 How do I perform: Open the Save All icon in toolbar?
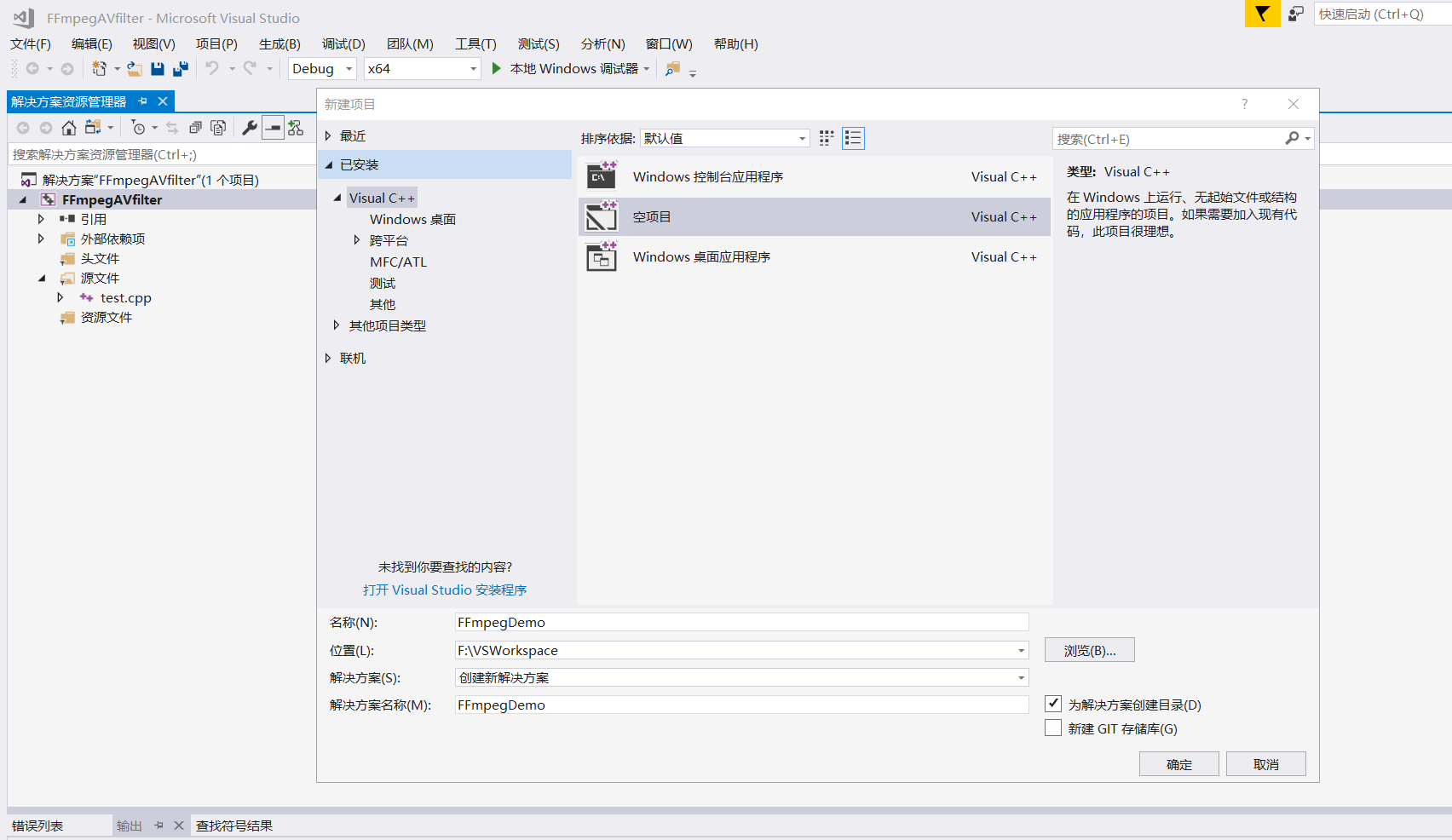180,69
